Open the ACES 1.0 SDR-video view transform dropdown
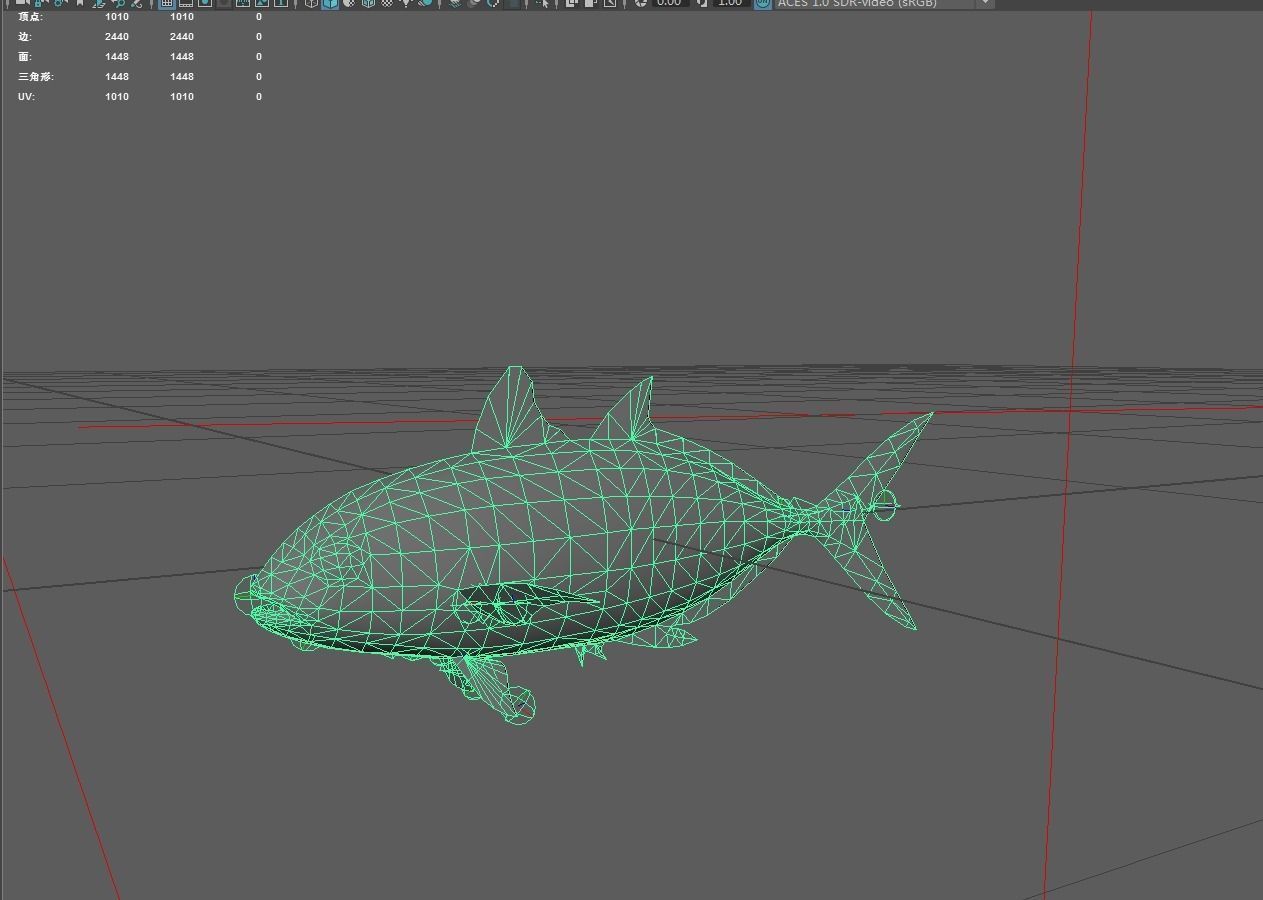The image size is (1263, 900). [884, 3]
